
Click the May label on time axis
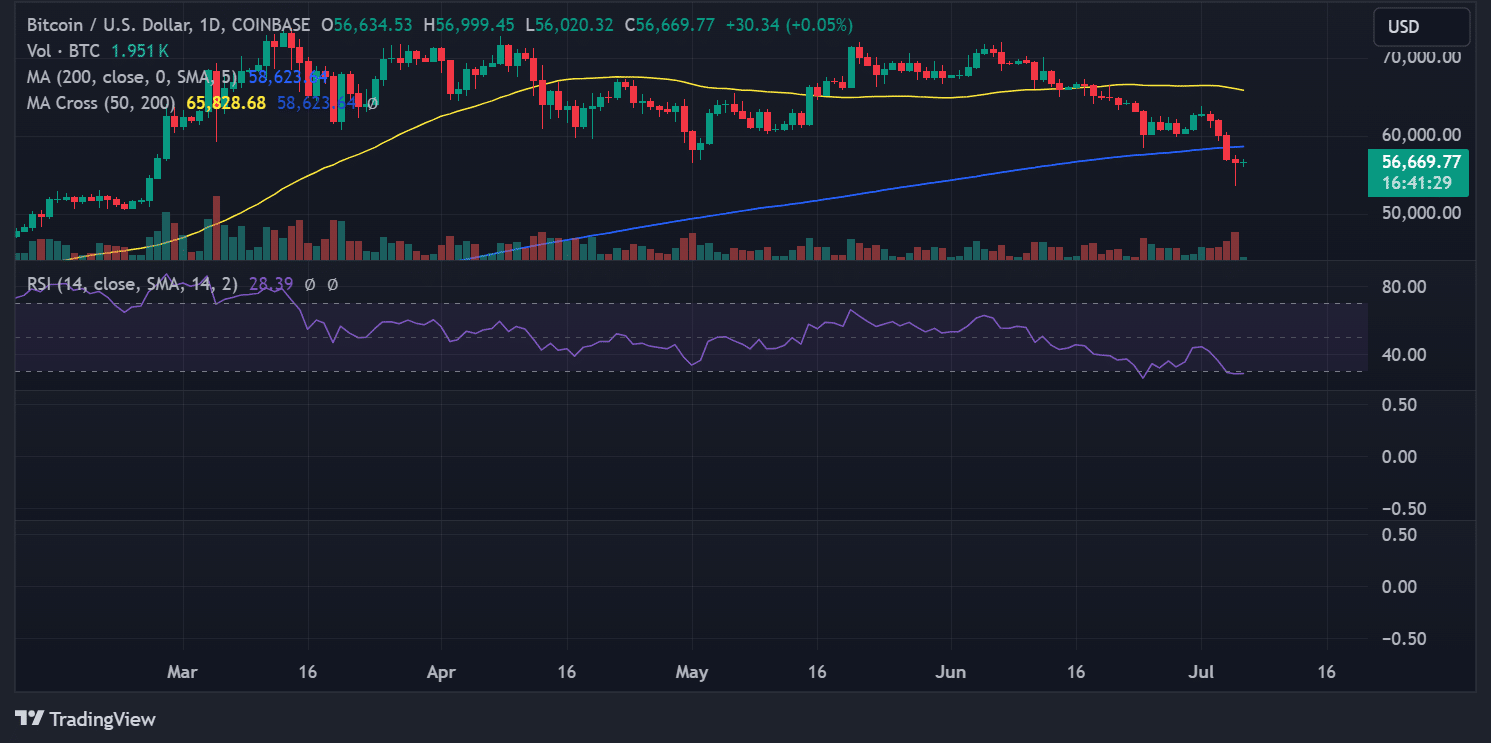691,672
